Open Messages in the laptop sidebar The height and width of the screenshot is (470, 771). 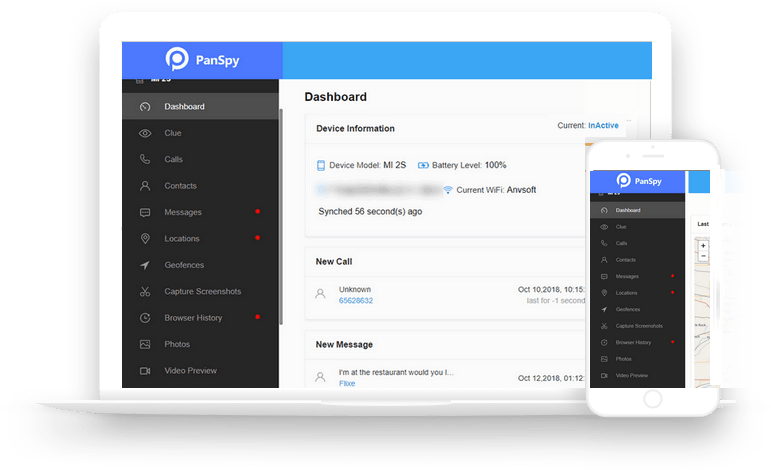click(201, 212)
